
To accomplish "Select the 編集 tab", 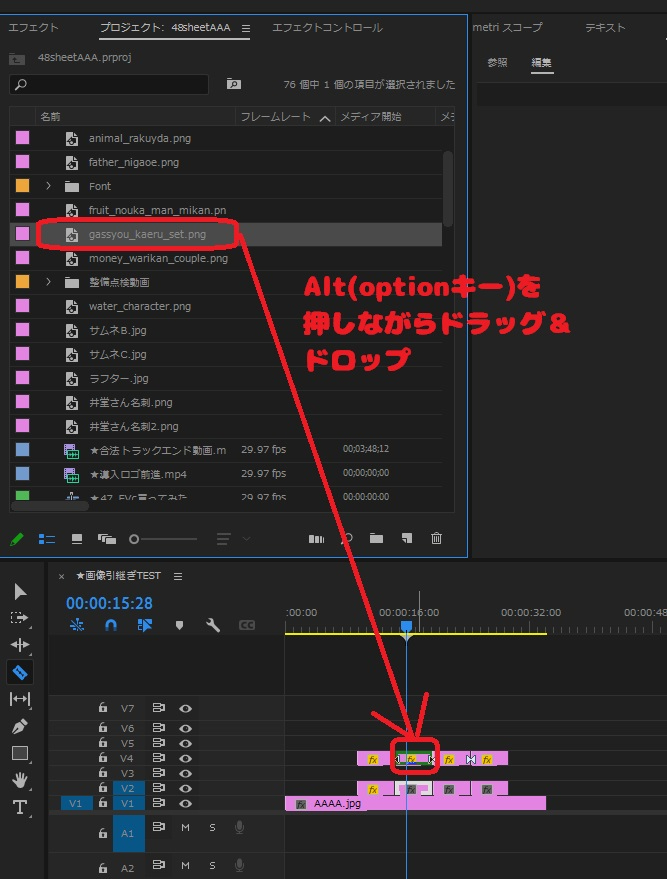I will click(x=541, y=62).
